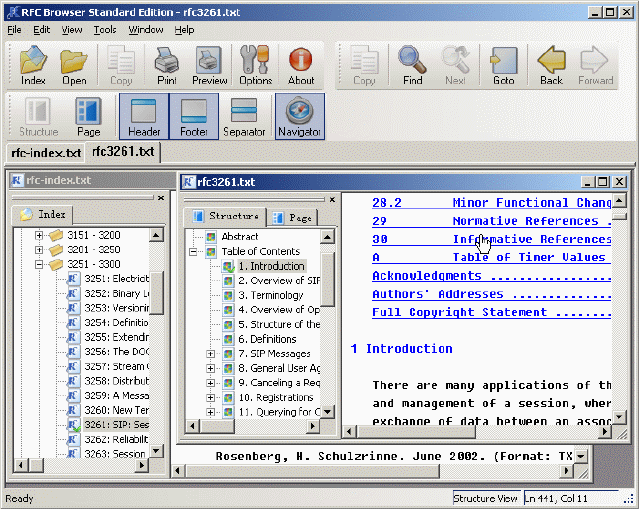Collapse the Table of Contents node
The width and height of the screenshot is (639, 509).
[x=193, y=251]
